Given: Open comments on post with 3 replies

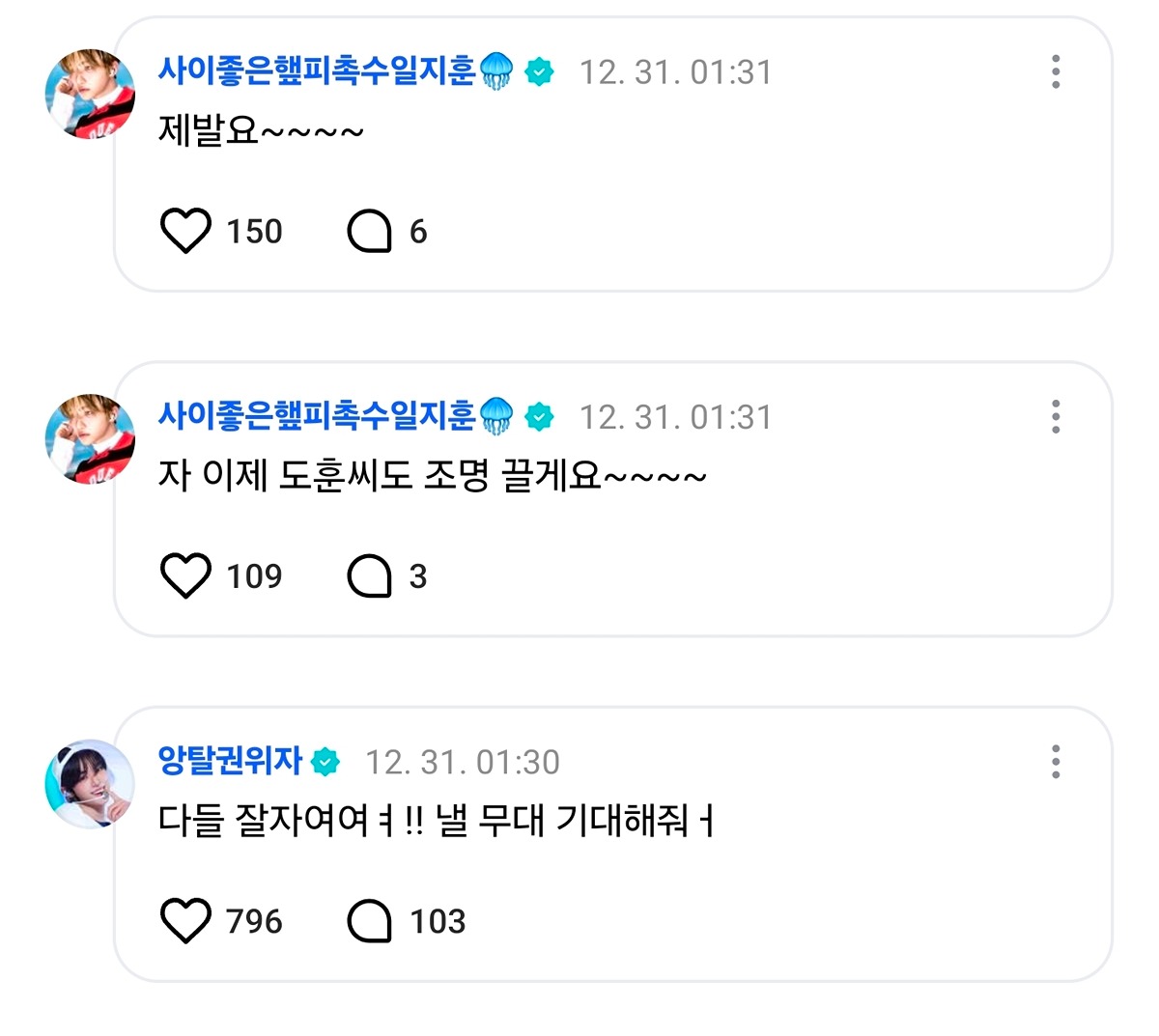Looking at the screenshot, I should coord(369,576).
